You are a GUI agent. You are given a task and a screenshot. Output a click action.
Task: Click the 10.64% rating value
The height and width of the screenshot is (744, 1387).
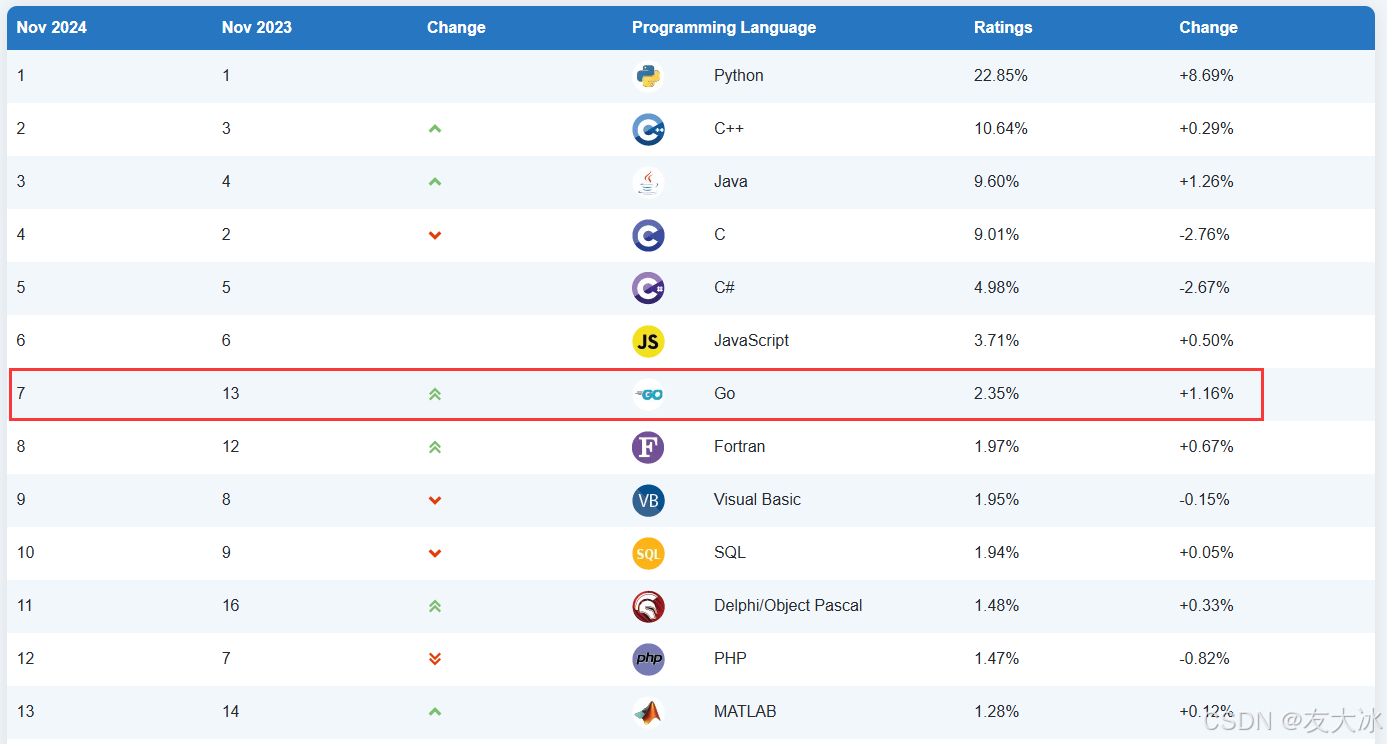click(1001, 129)
